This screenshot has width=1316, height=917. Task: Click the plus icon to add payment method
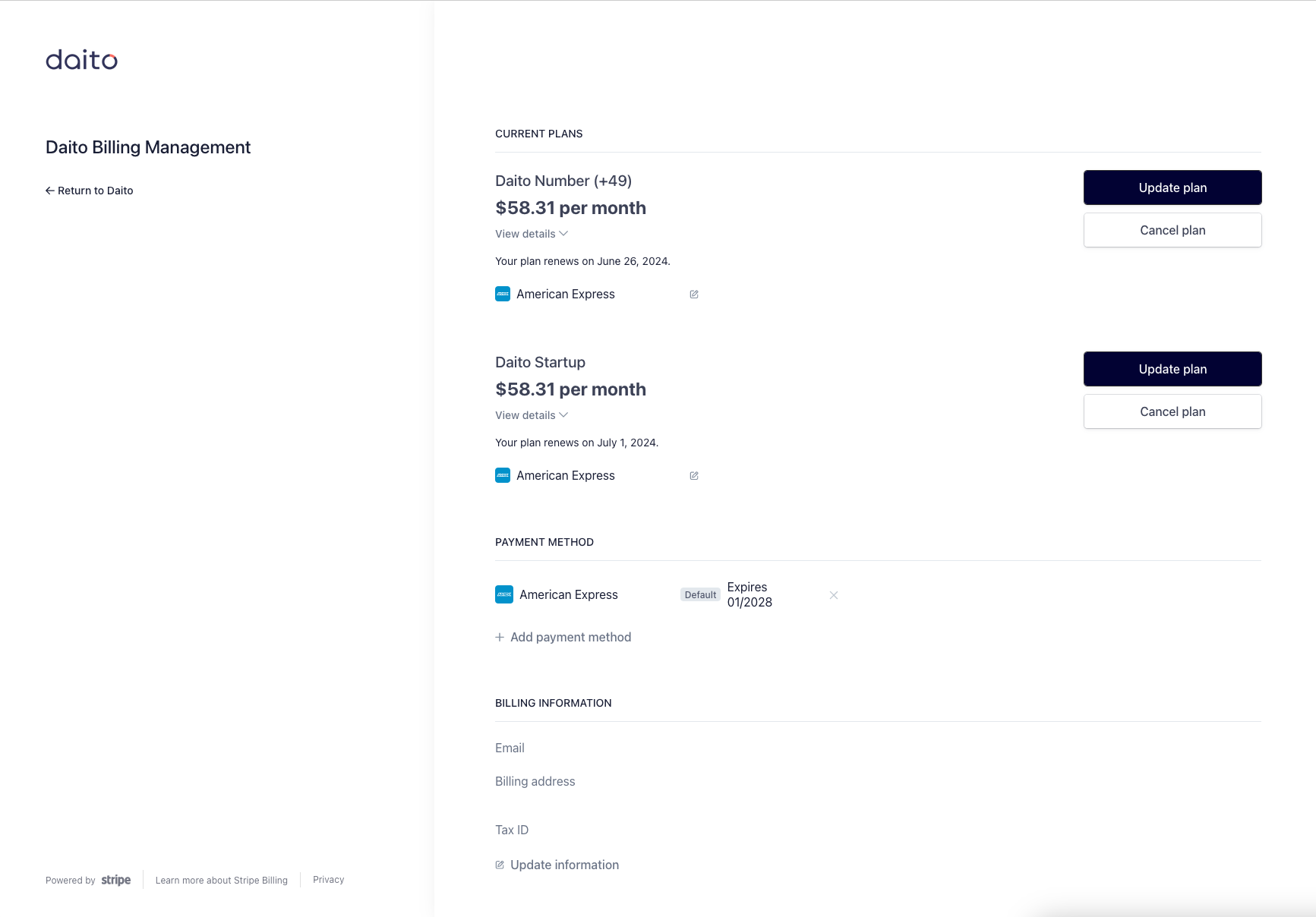500,638
